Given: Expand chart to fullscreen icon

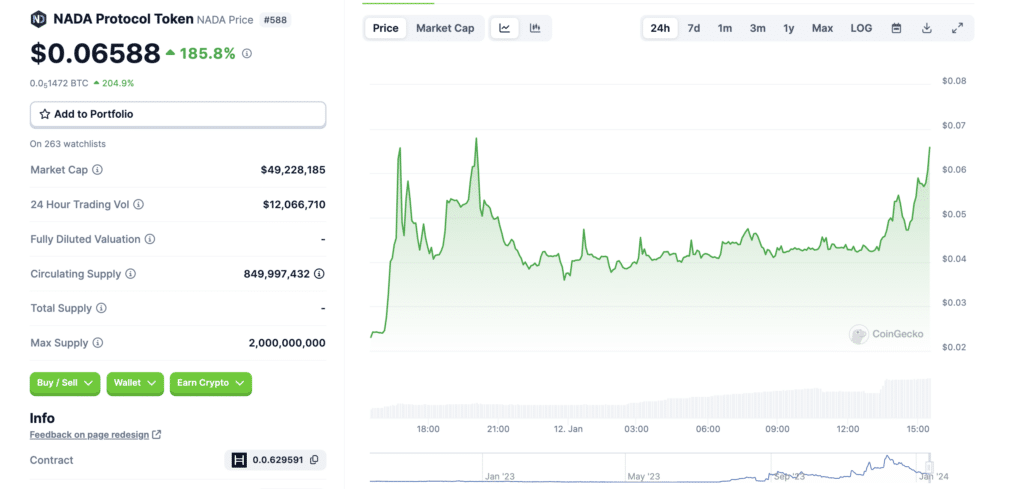Looking at the screenshot, I should point(957,28).
